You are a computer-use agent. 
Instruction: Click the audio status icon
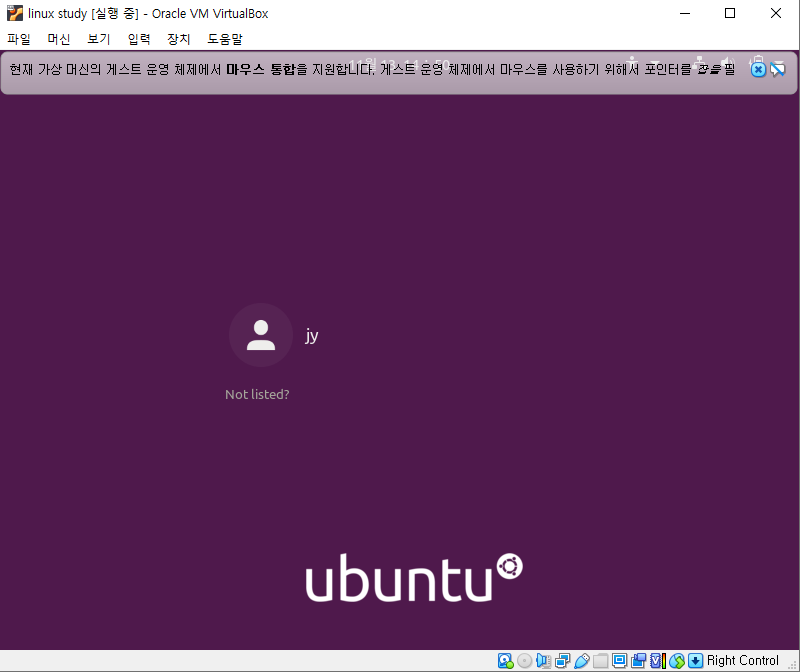point(543,661)
